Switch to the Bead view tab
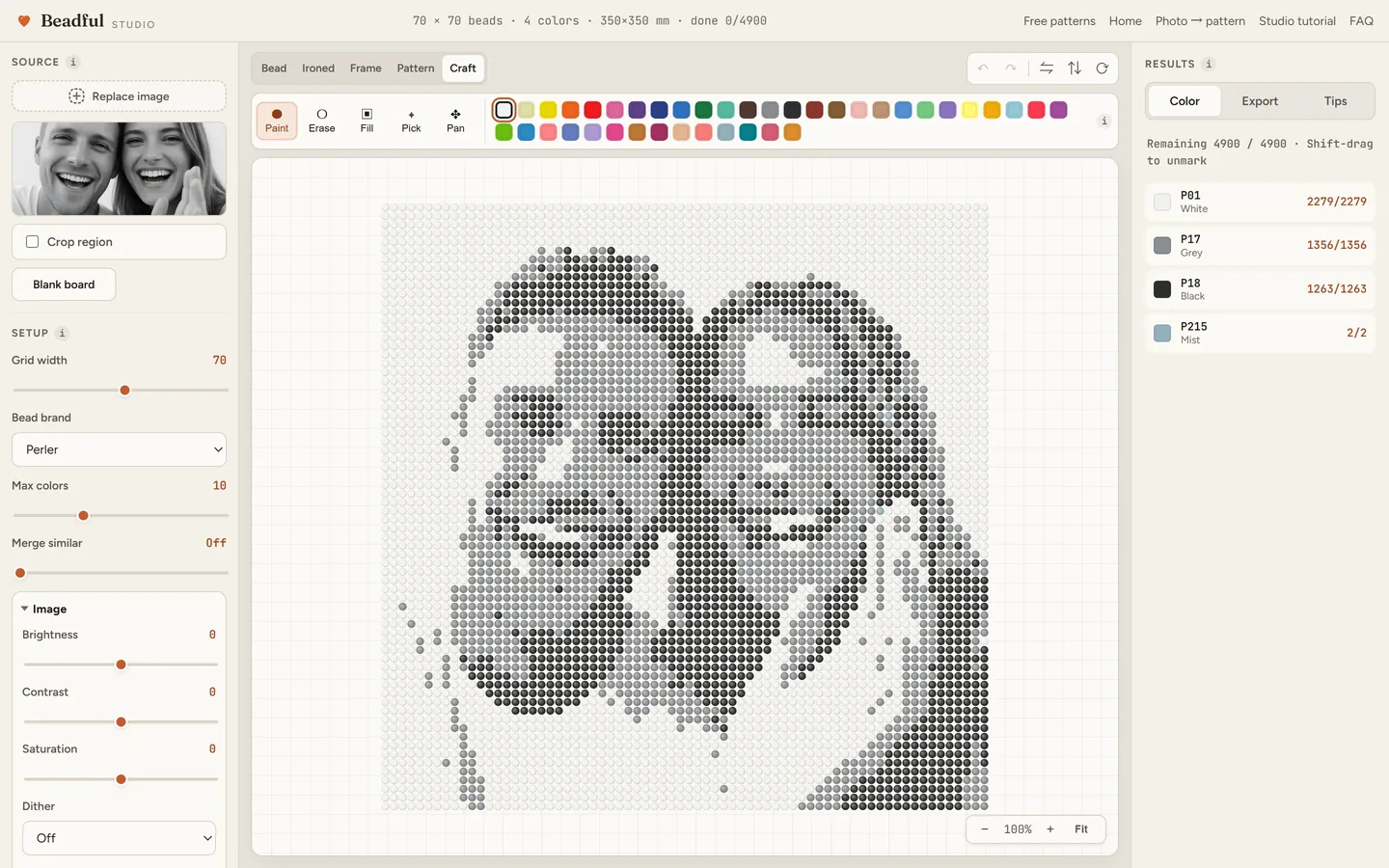Viewport: 1389px width, 868px height. pyautogui.click(x=274, y=68)
